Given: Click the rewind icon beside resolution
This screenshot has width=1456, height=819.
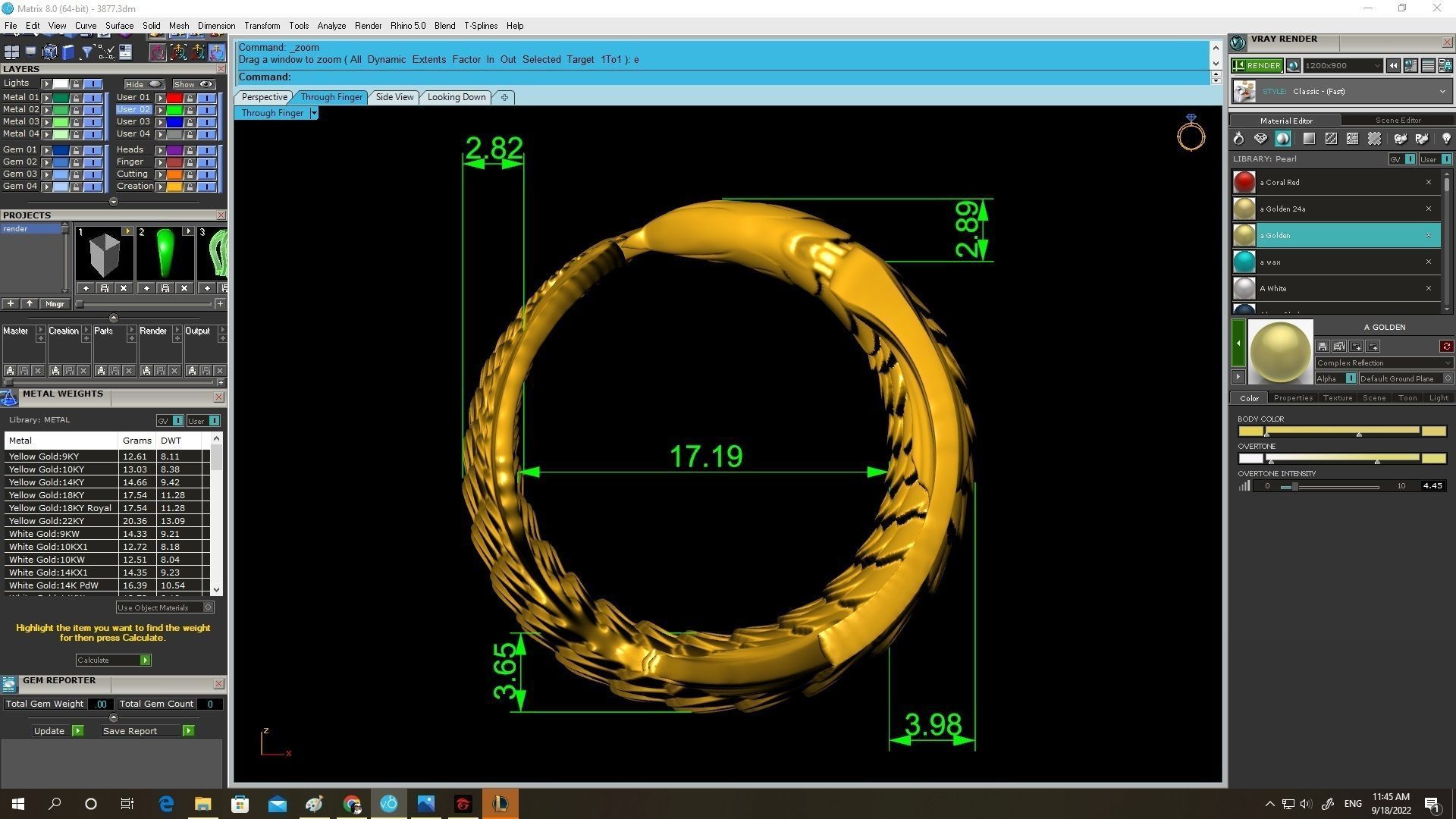Looking at the screenshot, I should 1393,66.
